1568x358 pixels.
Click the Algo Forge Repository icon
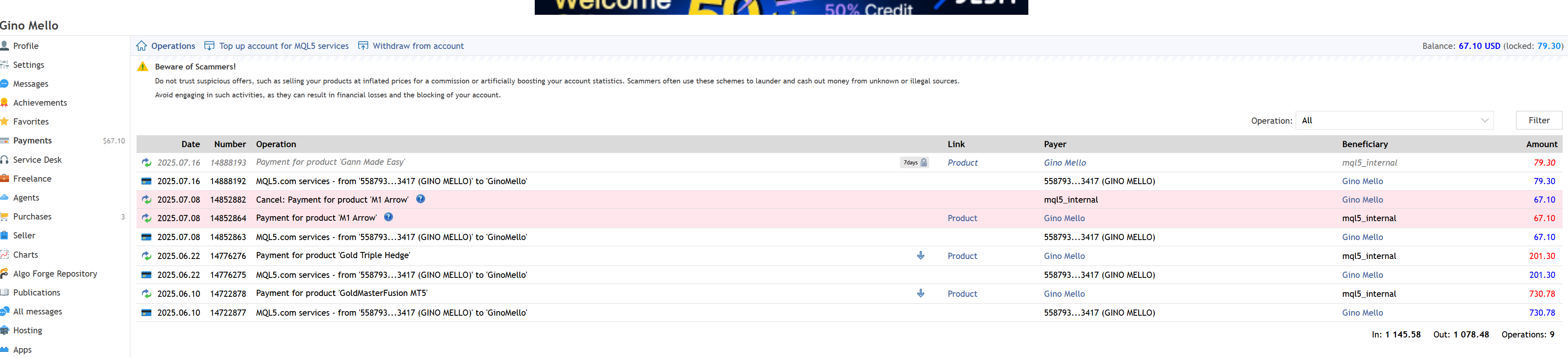[x=4, y=273]
